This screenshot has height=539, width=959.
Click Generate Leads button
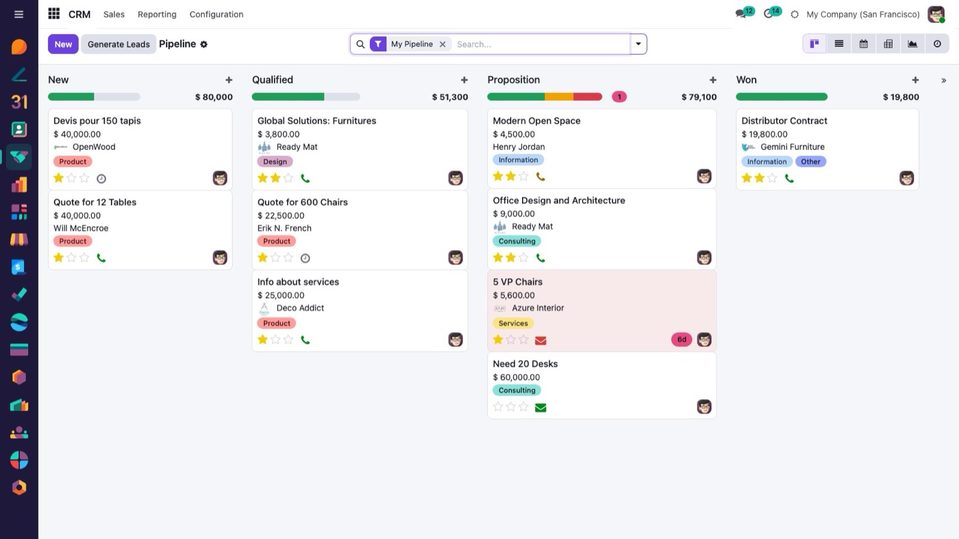[118, 44]
